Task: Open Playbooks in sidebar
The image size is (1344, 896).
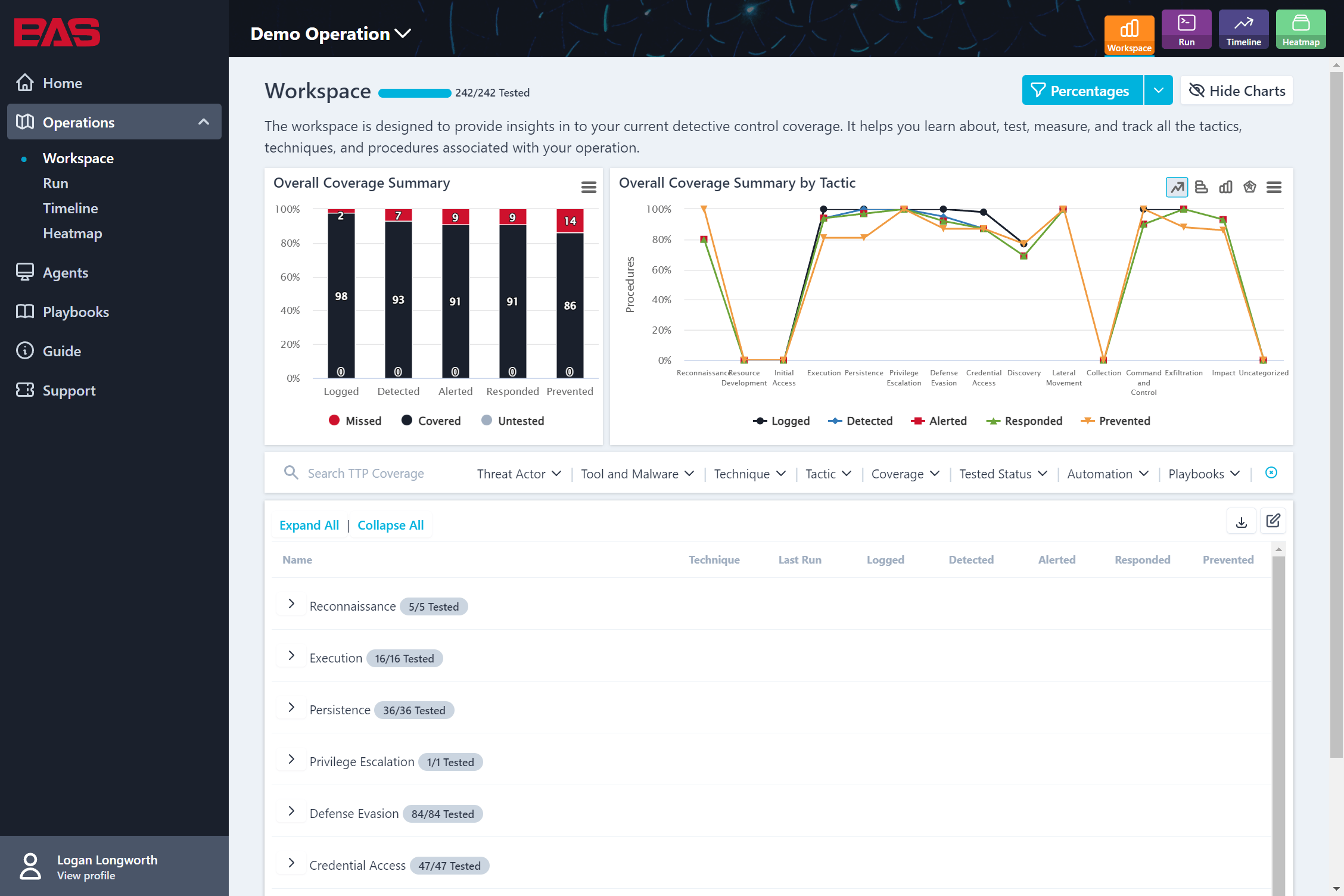Action: (x=114, y=312)
